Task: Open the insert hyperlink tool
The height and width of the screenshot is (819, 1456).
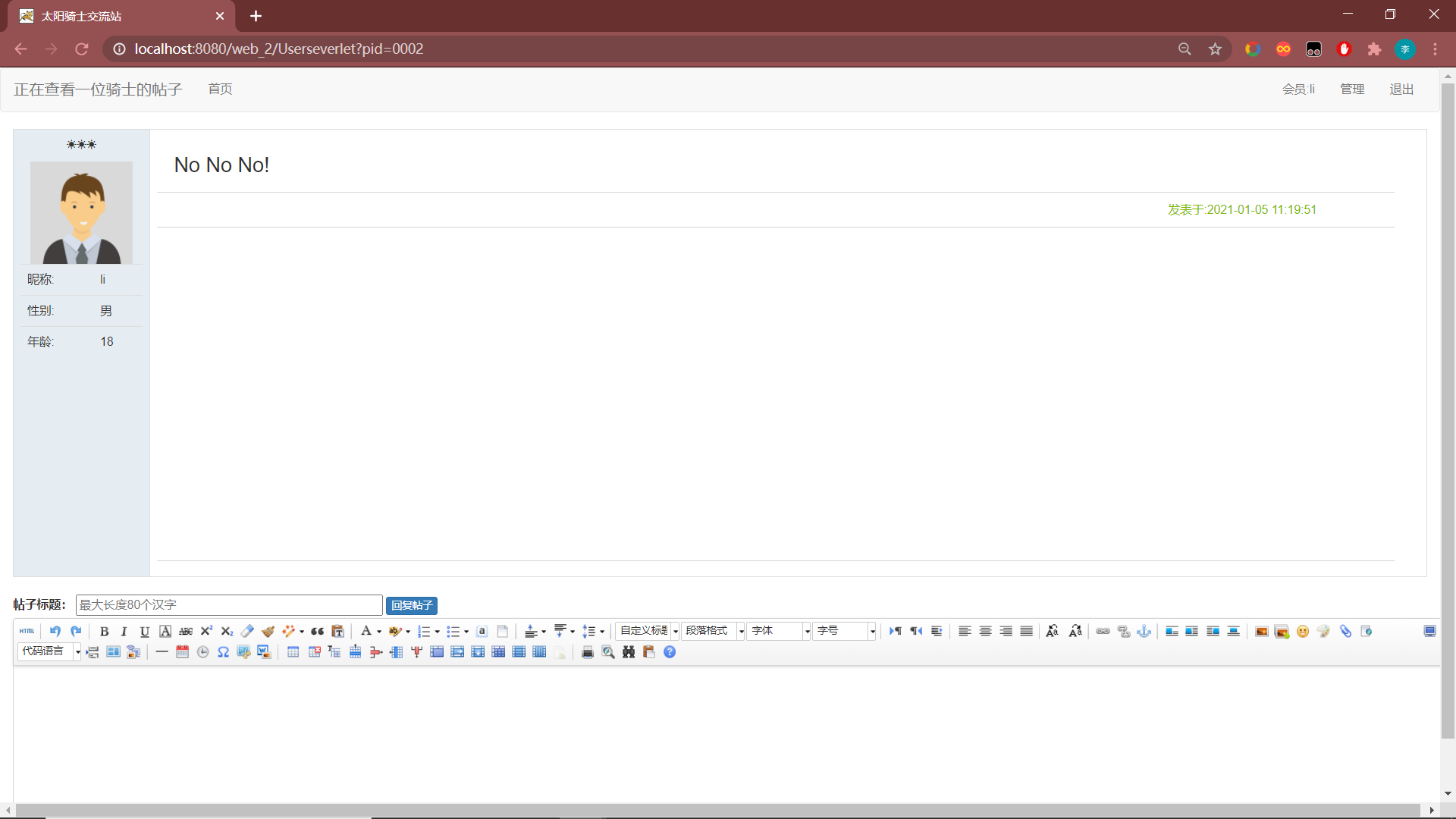Action: coord(1102,631)
